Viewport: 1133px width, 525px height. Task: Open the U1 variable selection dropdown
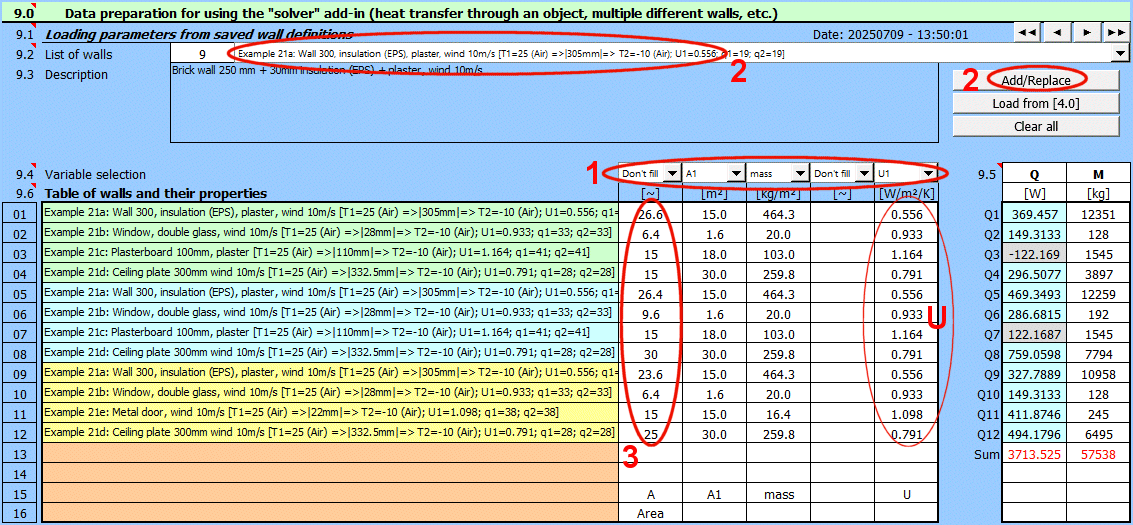(x=929, y=174)
